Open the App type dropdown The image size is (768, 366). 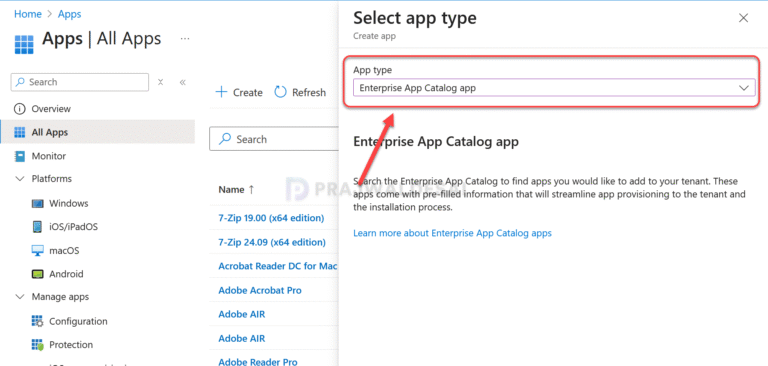pyautogui.click(x=554, y=88)
